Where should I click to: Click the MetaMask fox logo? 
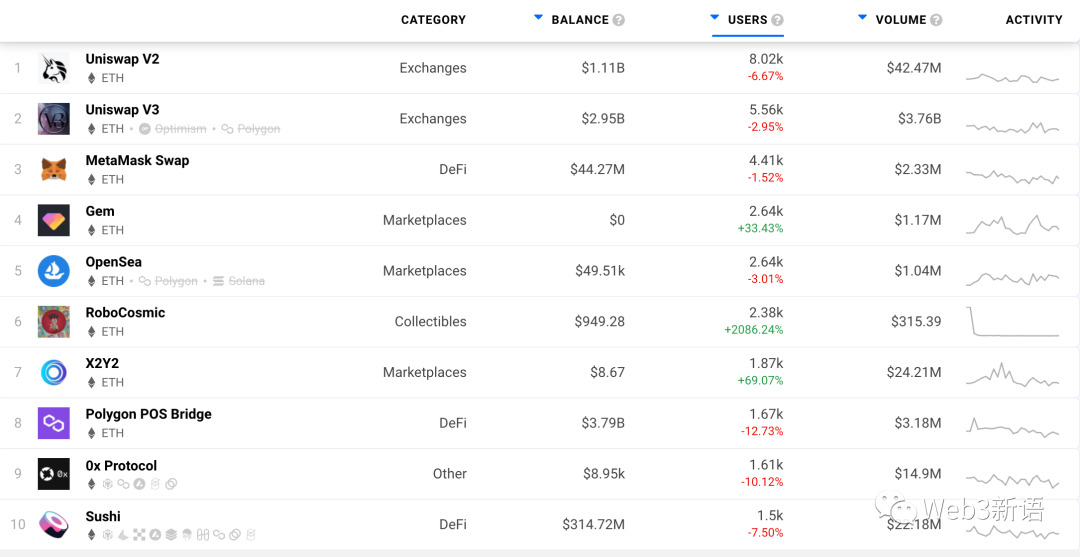pos(54,169)
